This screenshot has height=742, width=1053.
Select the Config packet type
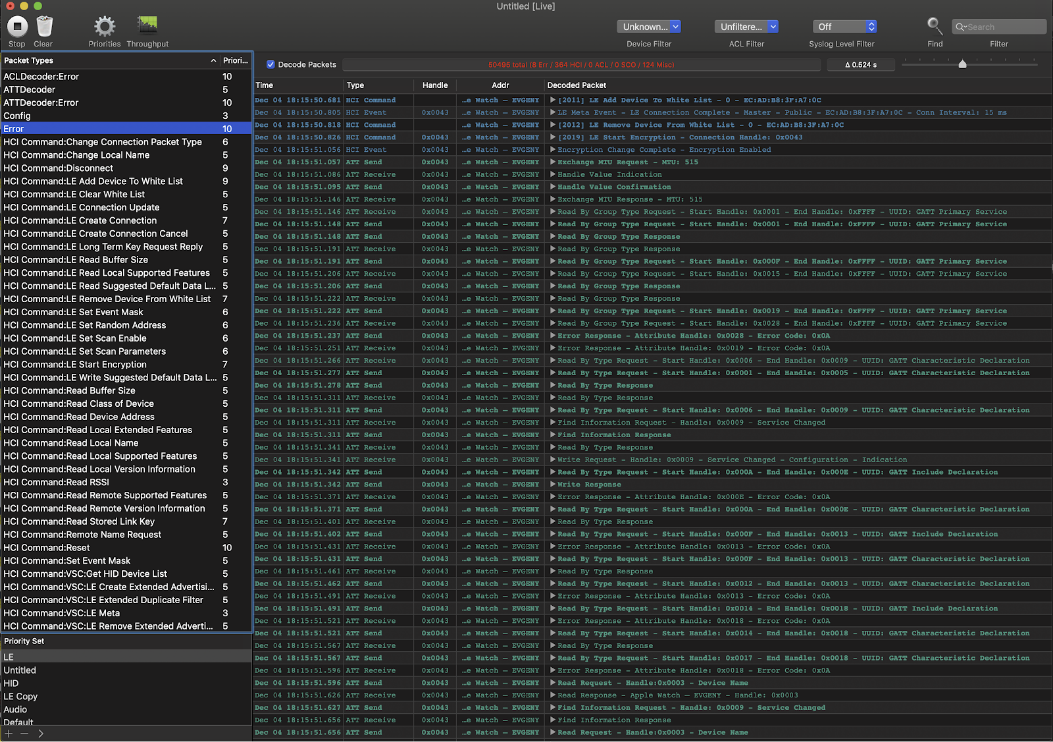pyautogui.click(x=126, y=116)
